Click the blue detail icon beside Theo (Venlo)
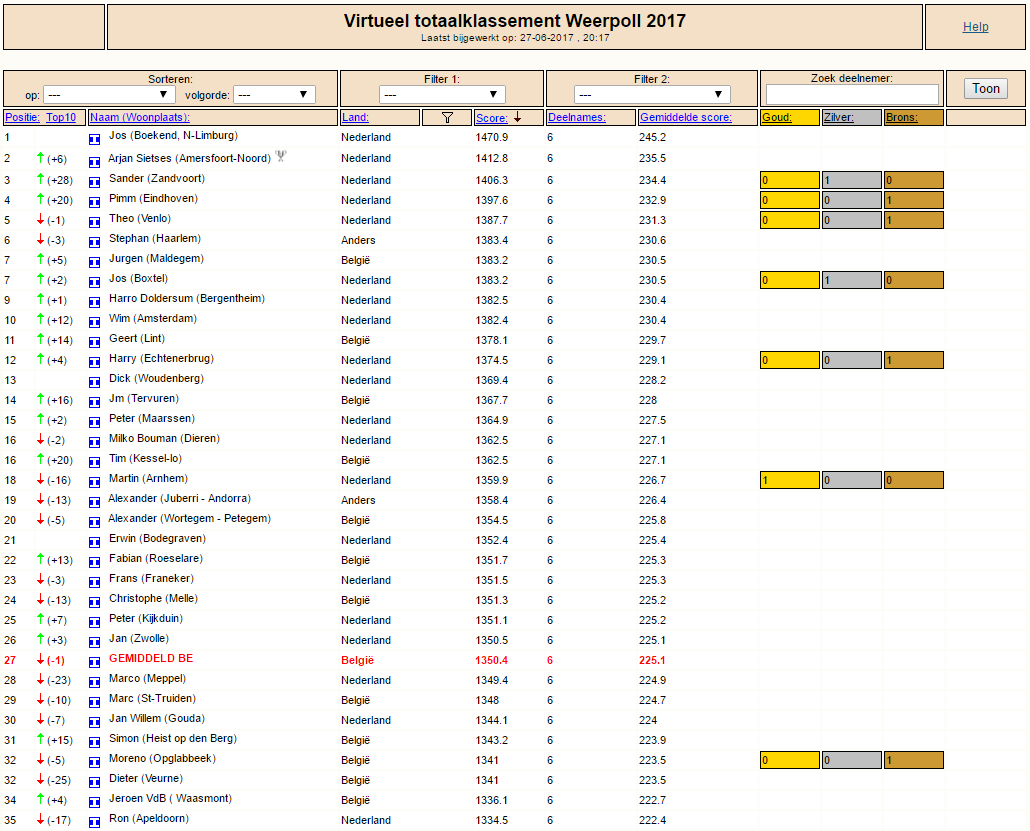The width and height of the screenshot is (1030, 831). 95,221
